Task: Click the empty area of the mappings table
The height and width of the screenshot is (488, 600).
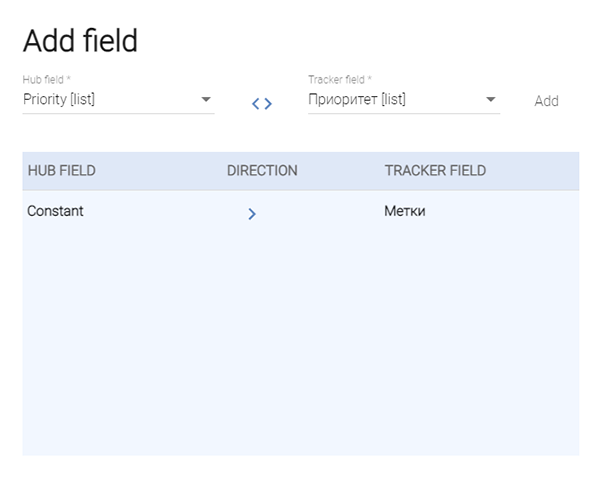Action: click(x=300, y=350)
